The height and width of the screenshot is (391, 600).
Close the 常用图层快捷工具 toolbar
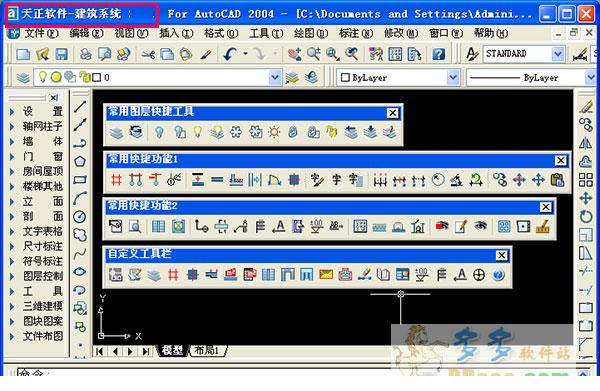click(393, 113)
